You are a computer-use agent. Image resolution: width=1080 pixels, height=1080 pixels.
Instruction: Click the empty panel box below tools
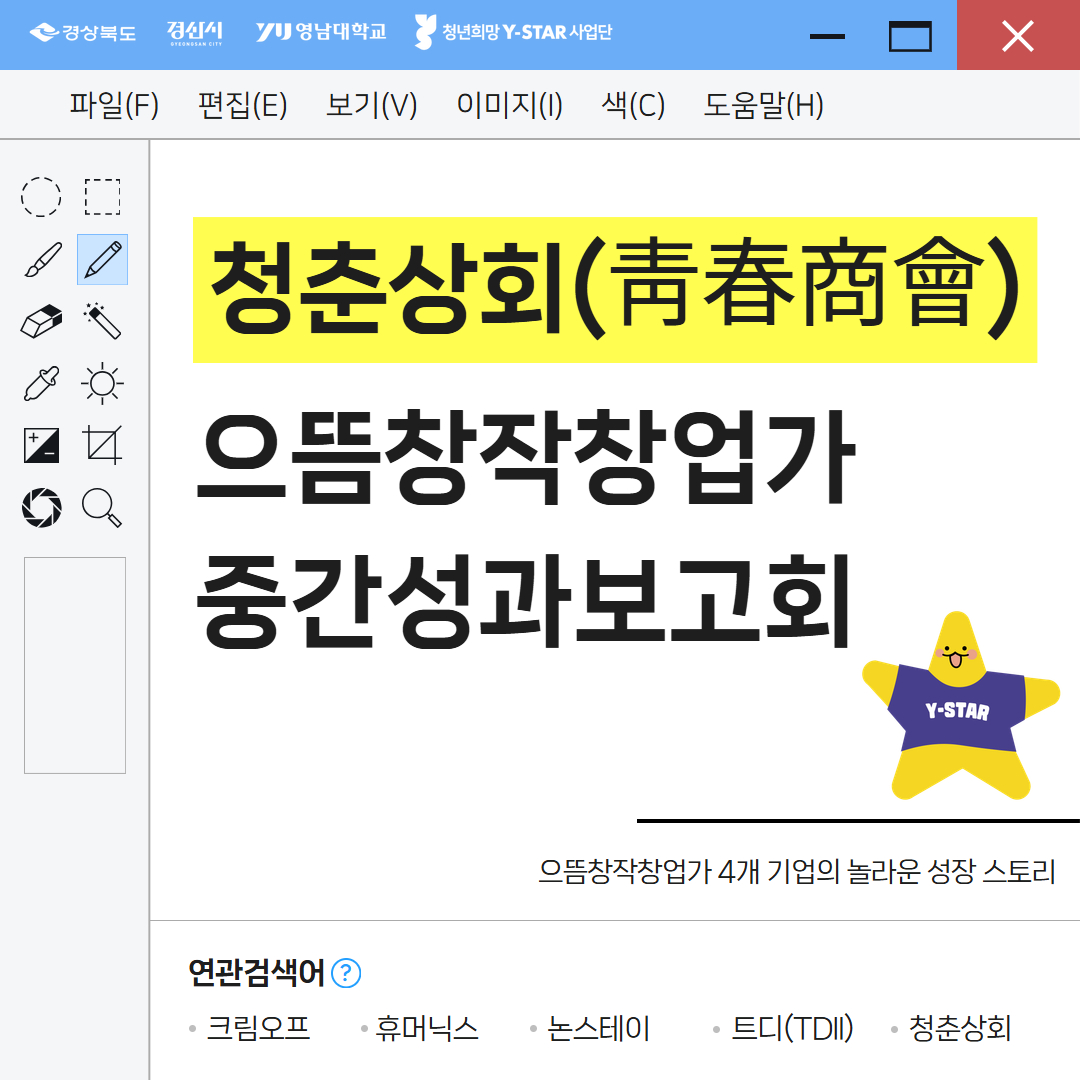point(75,665)
